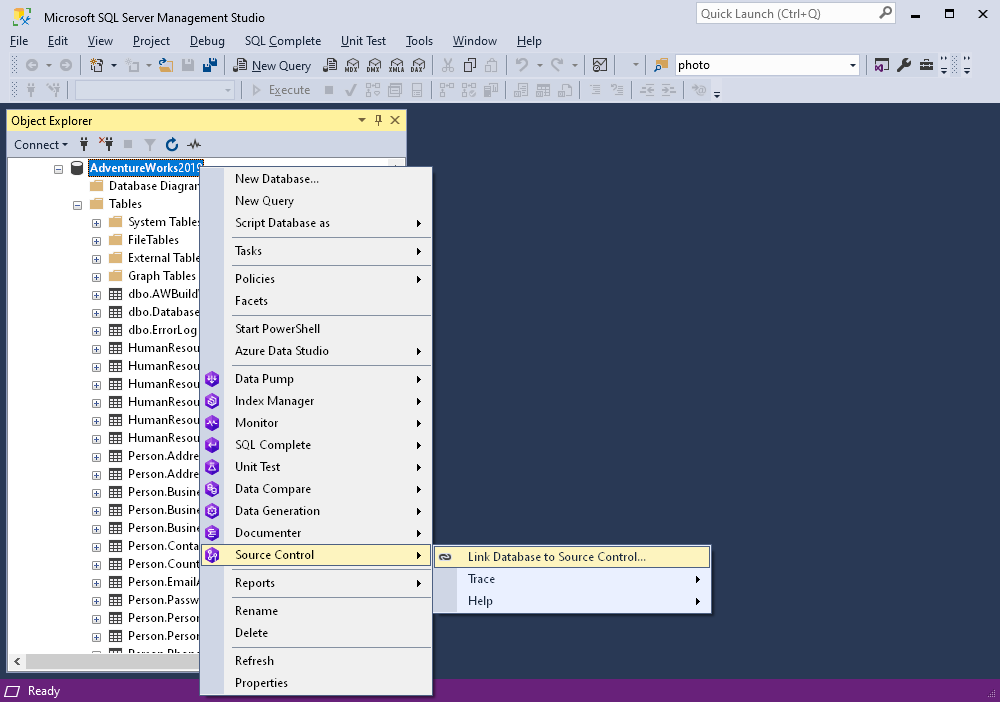Click the Refresh icon in Object Explorer
The height and width of the screenshot is (702, 1000).
pos(172,145)
